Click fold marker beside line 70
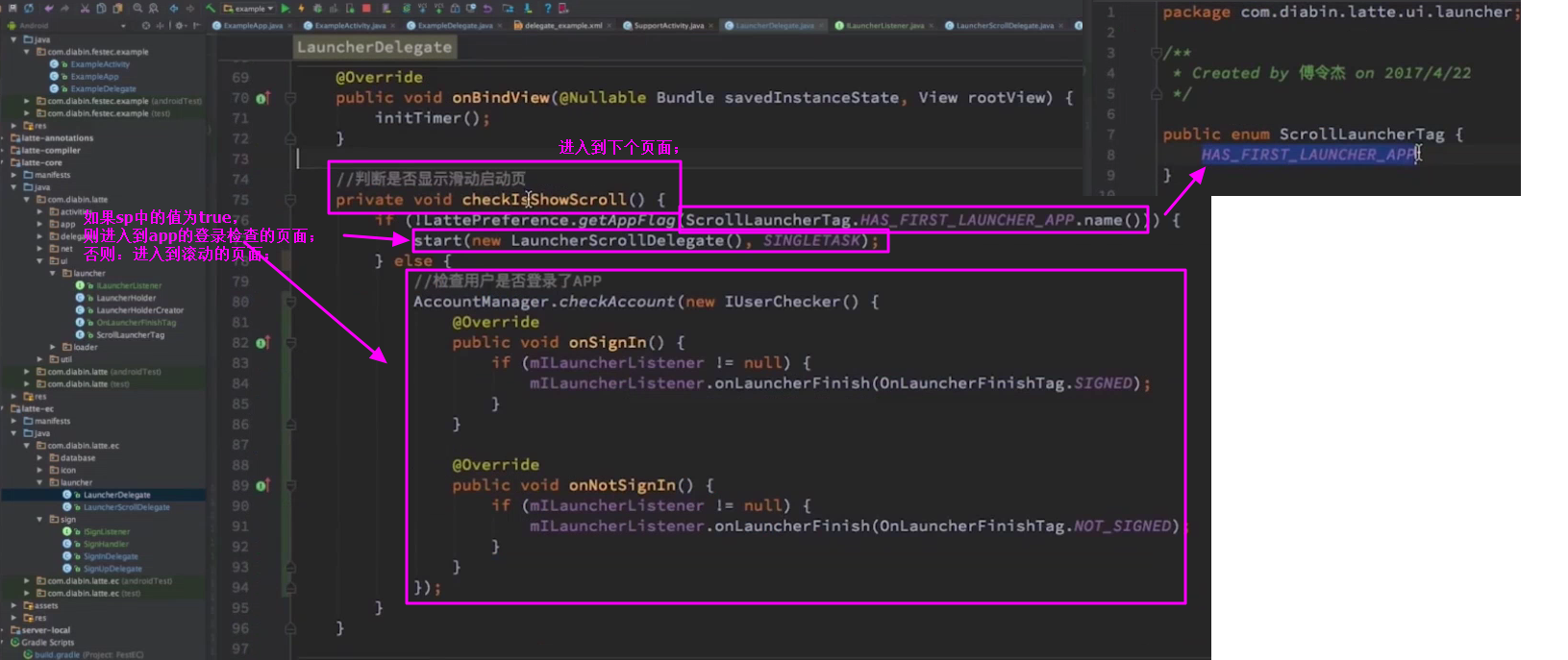The image size is (1568, 660). 290,98
